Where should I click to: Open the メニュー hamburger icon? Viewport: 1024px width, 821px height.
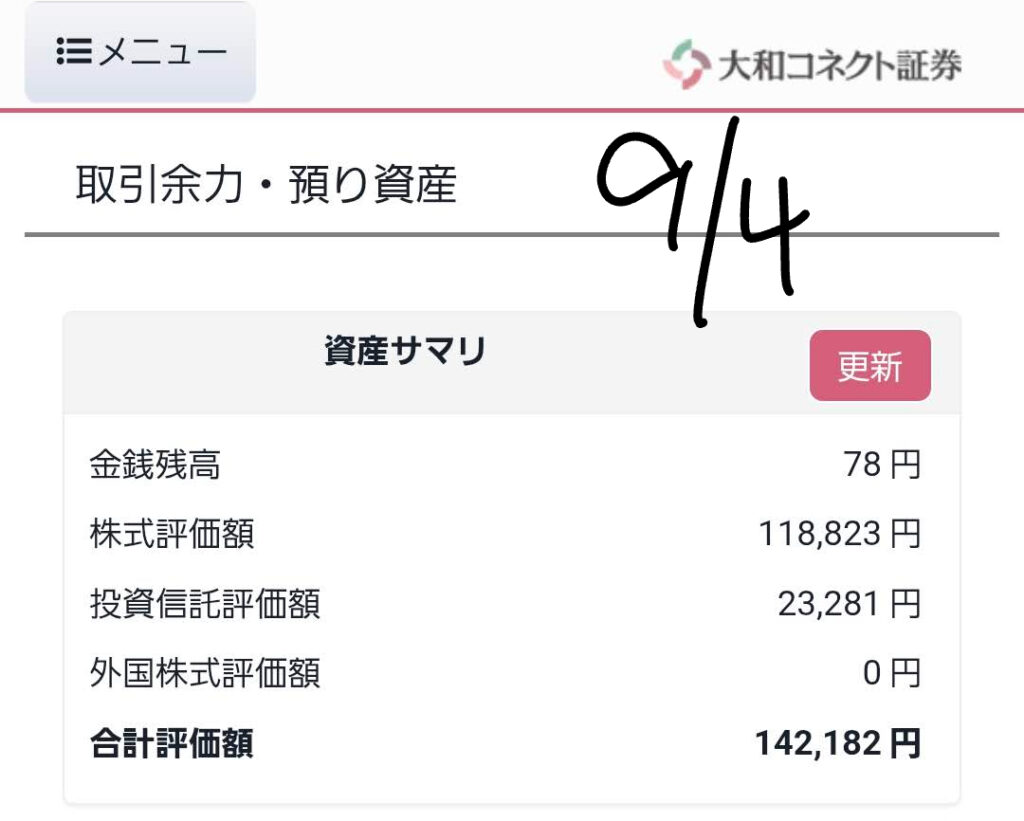click(74, 52)
